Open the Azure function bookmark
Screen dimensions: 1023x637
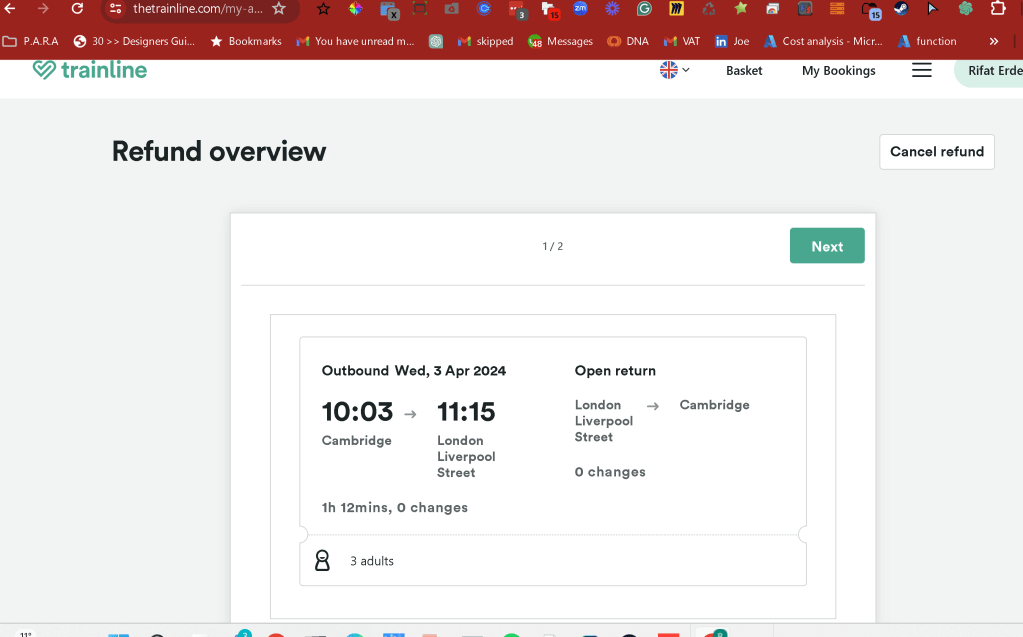click(x=927, y=41)
